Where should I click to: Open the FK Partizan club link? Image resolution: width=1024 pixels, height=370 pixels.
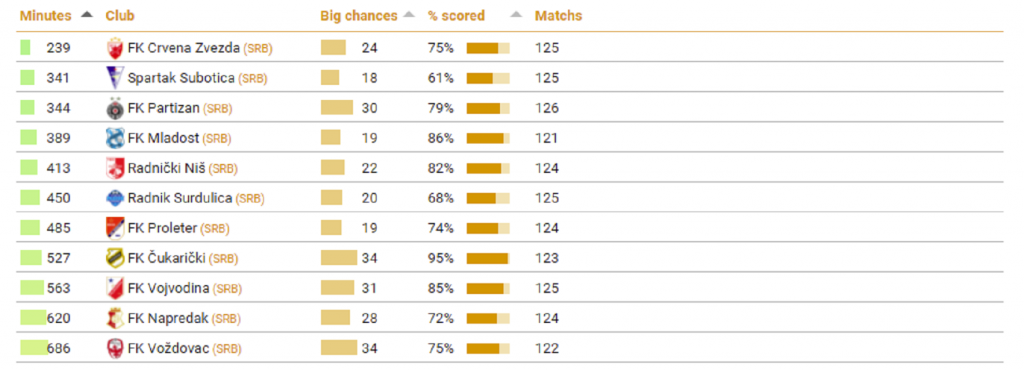(164, 108)
